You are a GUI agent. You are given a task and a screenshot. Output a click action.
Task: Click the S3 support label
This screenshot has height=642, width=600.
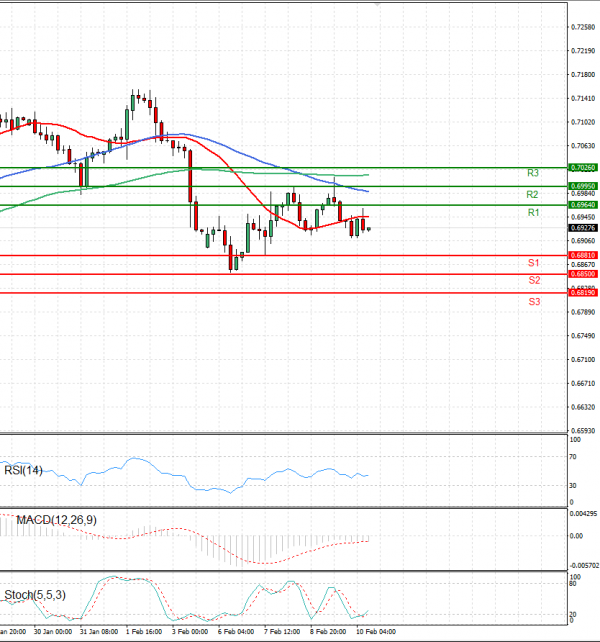tap(534, 302)
